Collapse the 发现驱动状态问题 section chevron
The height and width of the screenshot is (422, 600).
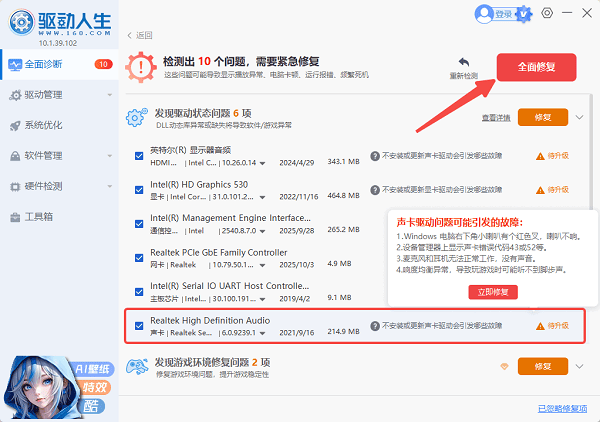(579, 118)
